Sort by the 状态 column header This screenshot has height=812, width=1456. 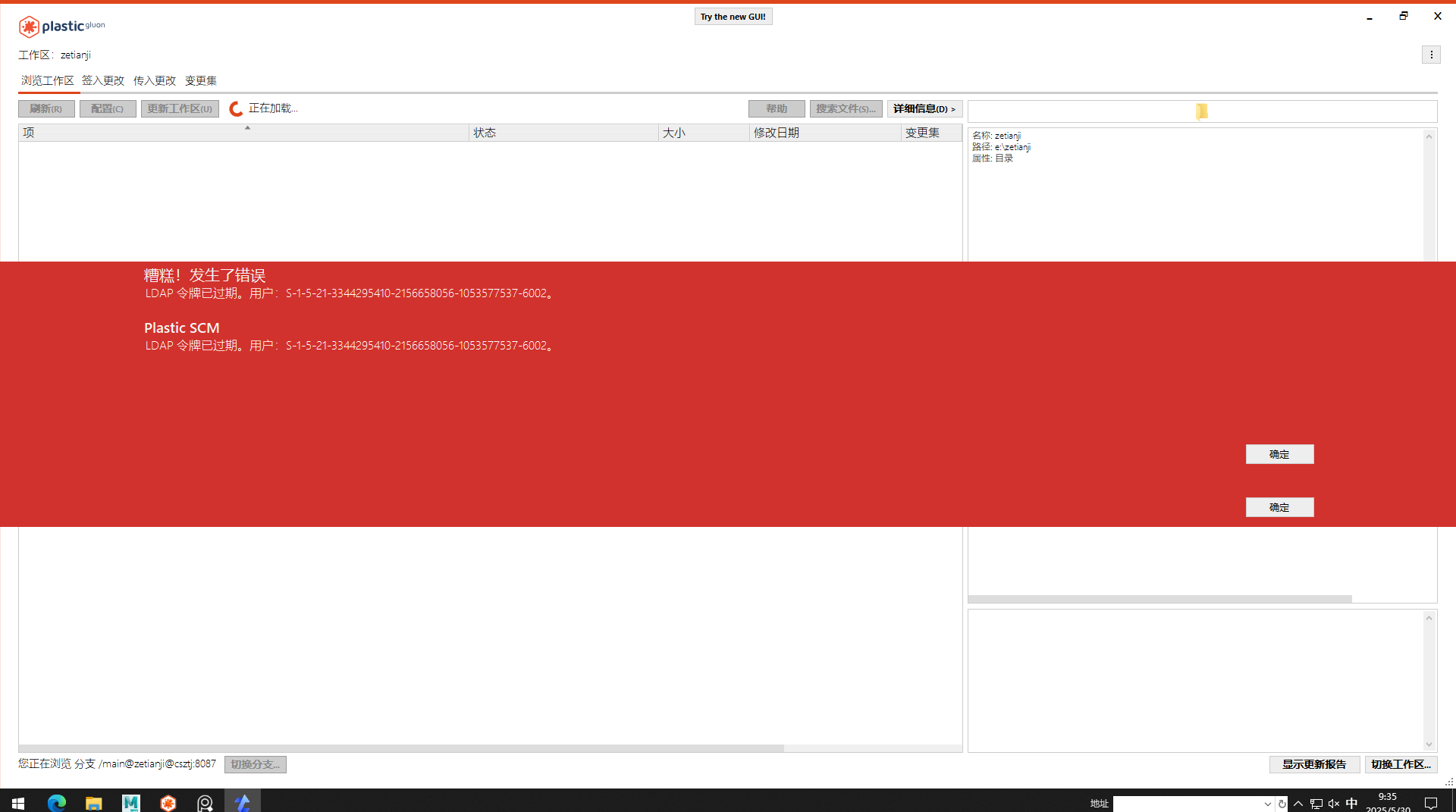pyautogui.click(x=563, y=133)
